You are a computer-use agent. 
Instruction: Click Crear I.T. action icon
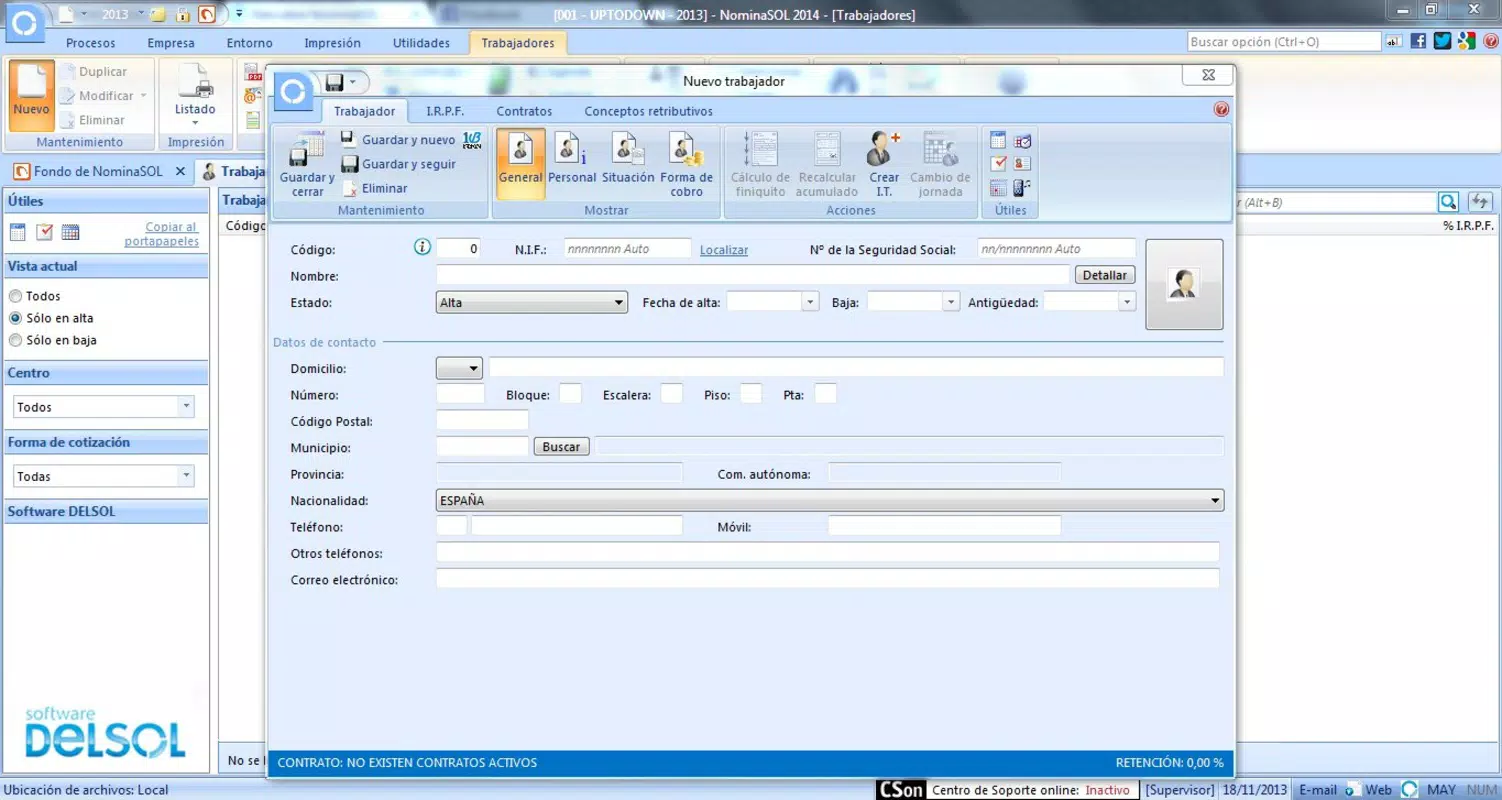884,163
